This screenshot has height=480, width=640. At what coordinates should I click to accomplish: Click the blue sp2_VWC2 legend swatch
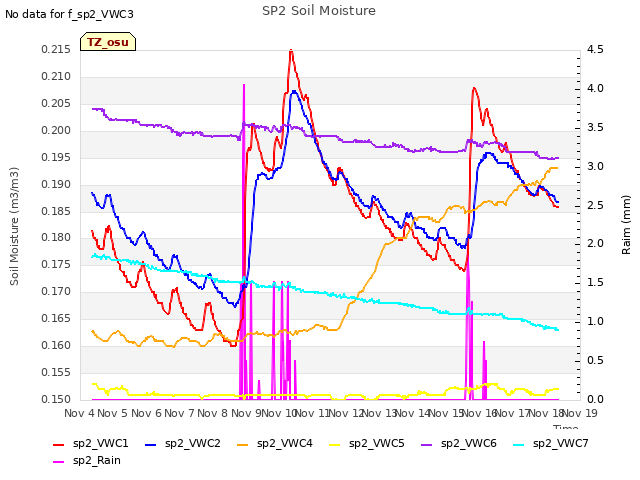(151, 445)
